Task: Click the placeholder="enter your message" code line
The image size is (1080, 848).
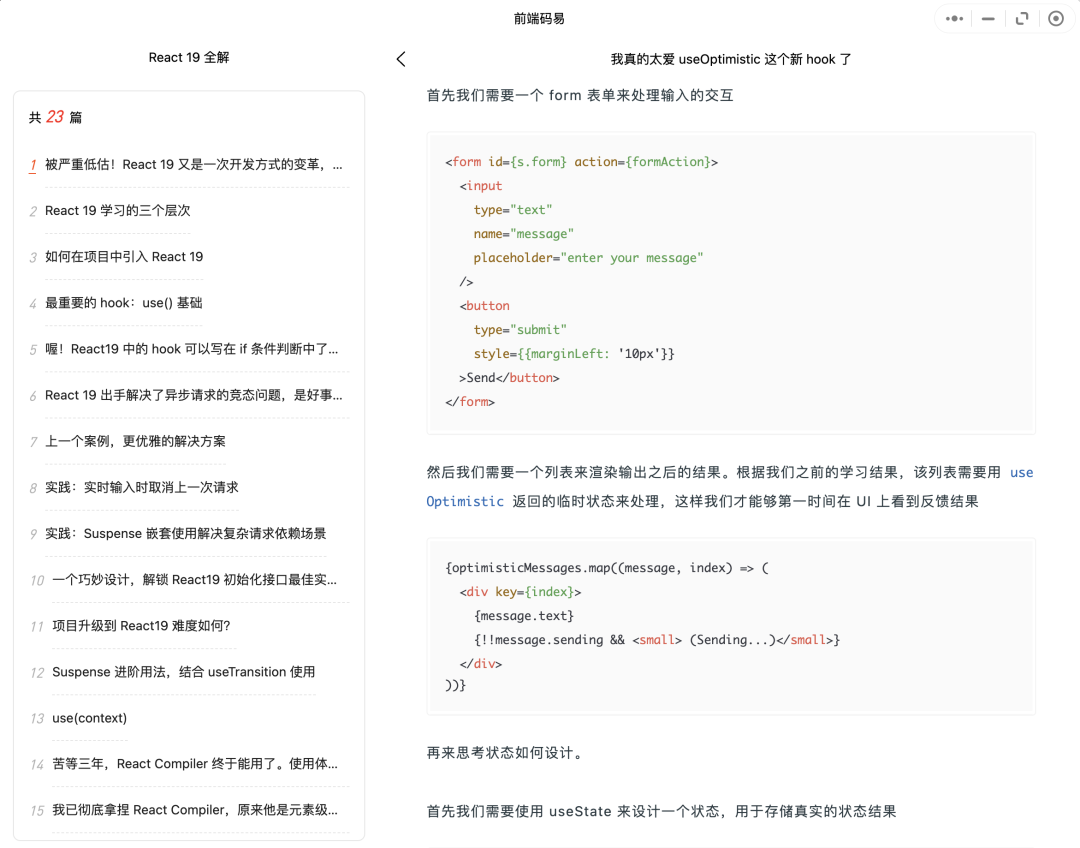Action: tap(588, 258)
